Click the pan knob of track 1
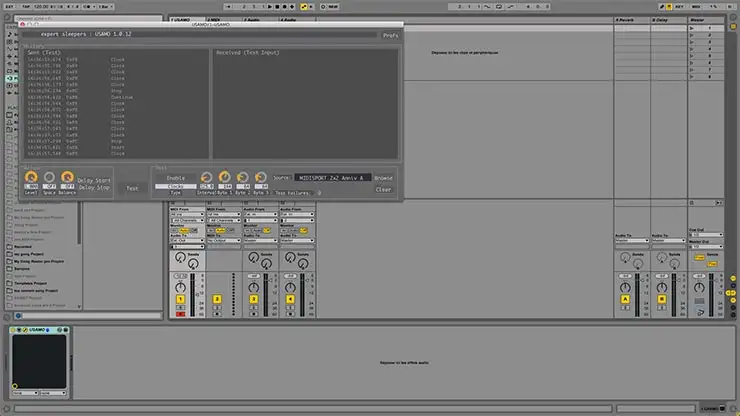 pyautogui.click(x=180, y=287)
